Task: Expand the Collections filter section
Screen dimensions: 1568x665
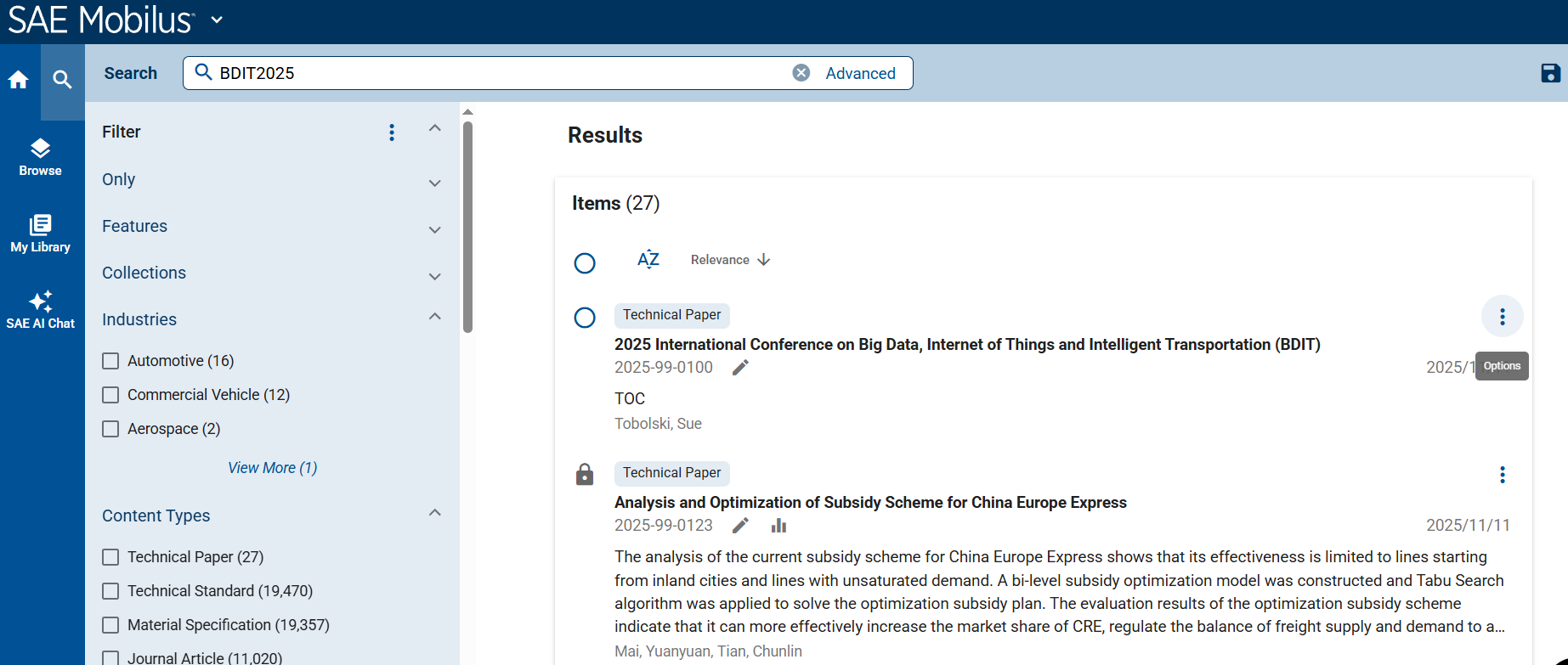Action: tap(434, 275)
